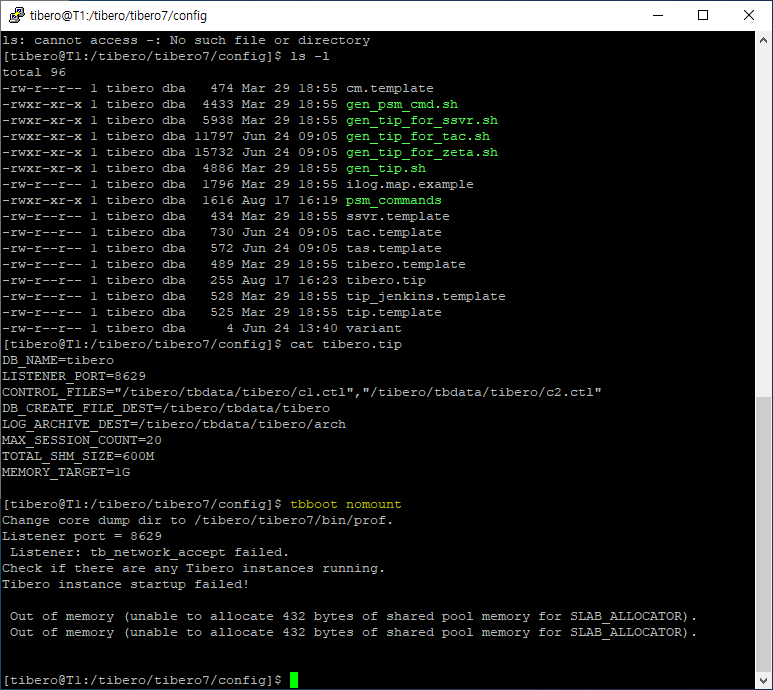773x690 pixels.
Task: Click the 'Change core dump dir' line
Action: coord(198,520)
